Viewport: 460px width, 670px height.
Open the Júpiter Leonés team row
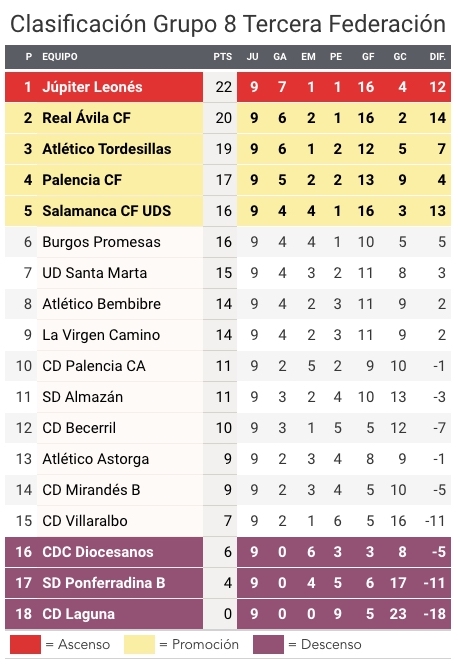[x=228, y=87]
